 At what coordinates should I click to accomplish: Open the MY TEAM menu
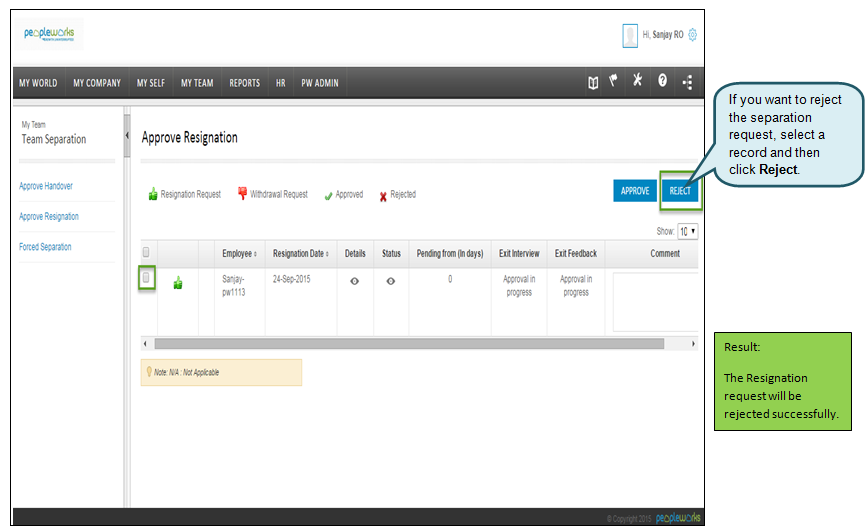197,83
